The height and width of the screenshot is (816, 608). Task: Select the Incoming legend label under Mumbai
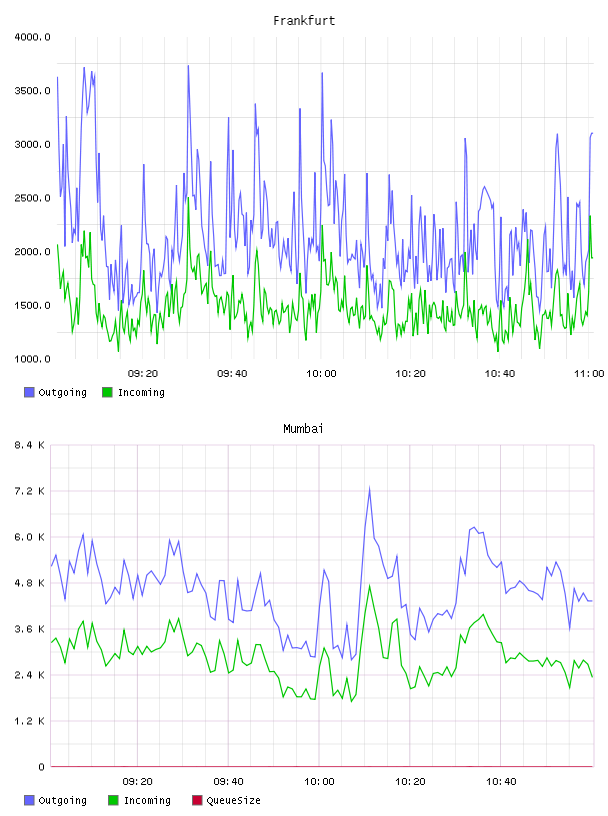(x=147, y=801)
